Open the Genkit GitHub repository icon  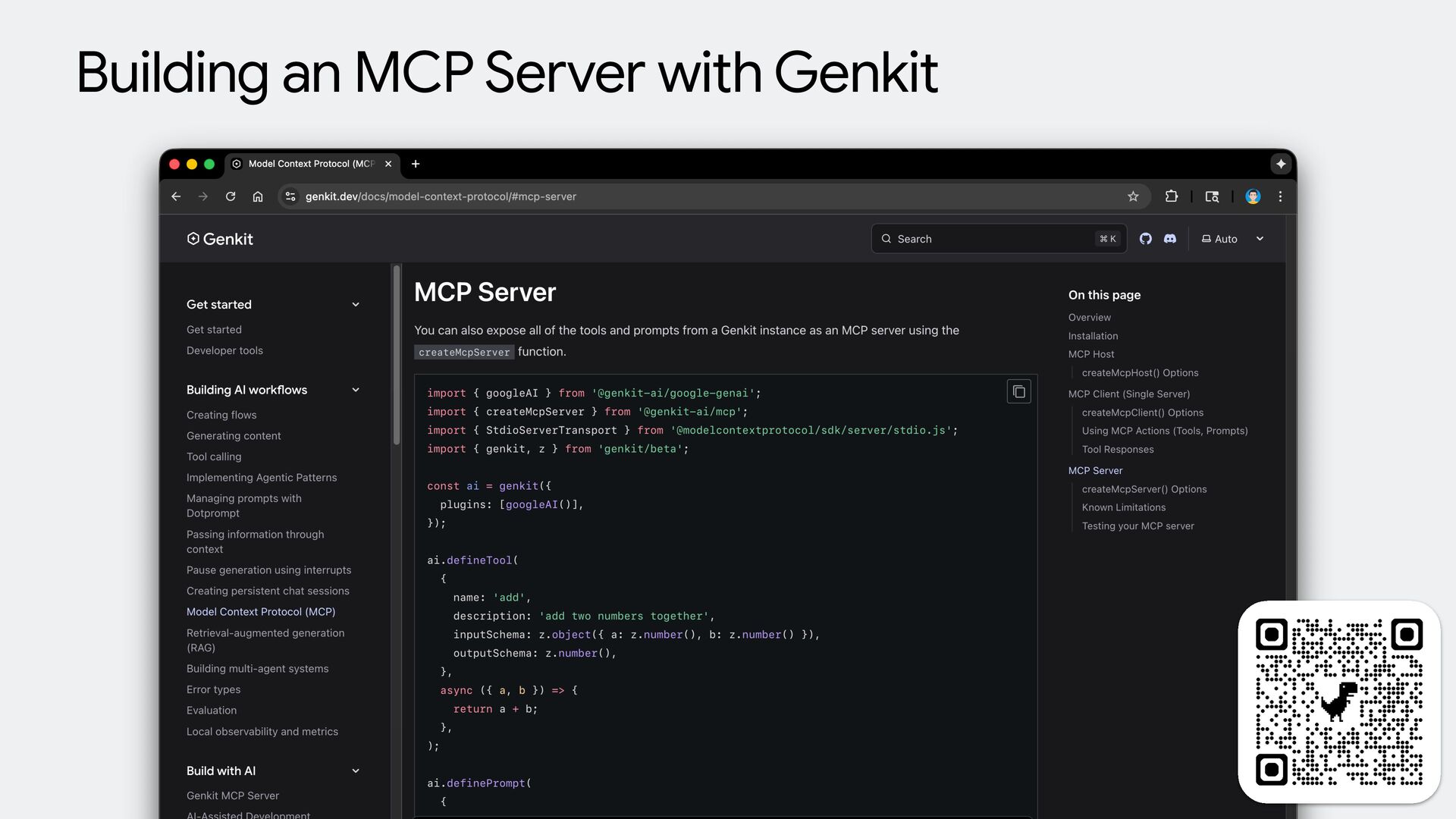tap(1145, 239)
